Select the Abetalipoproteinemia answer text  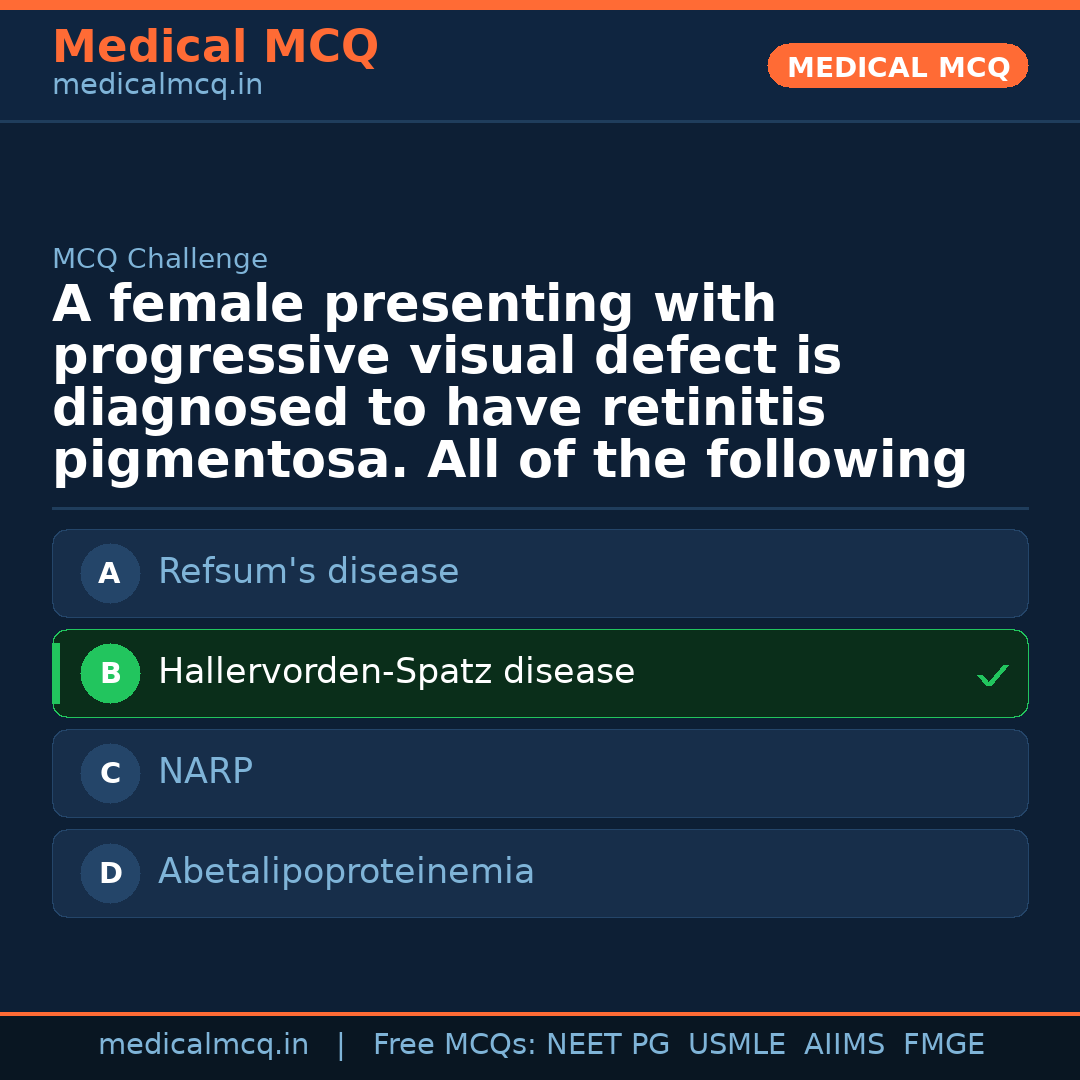coord(346,872)
